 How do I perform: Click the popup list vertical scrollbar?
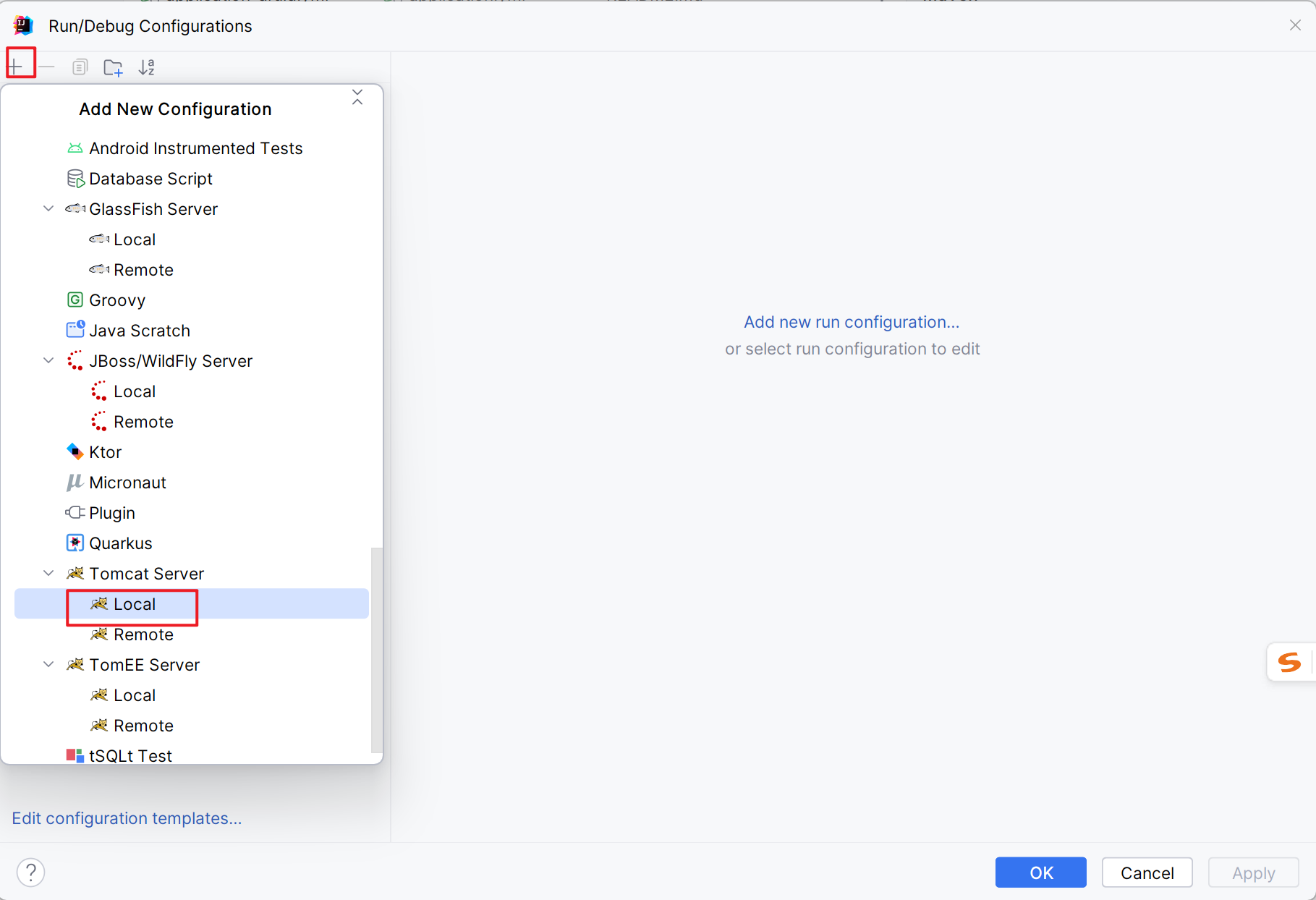[376, 650]
